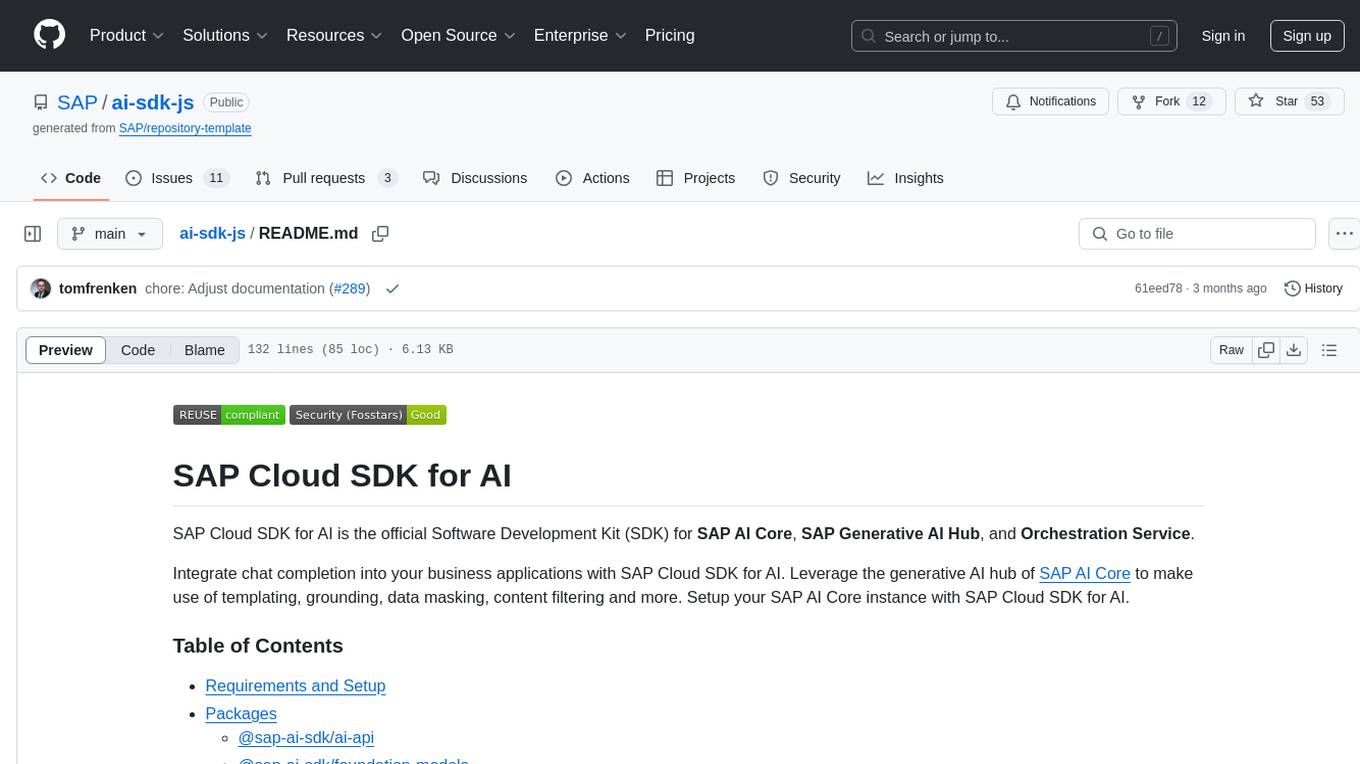Screen dimensions: 1360x764
Task: Open the main branch dropdown
Action: tap(109, 234)
